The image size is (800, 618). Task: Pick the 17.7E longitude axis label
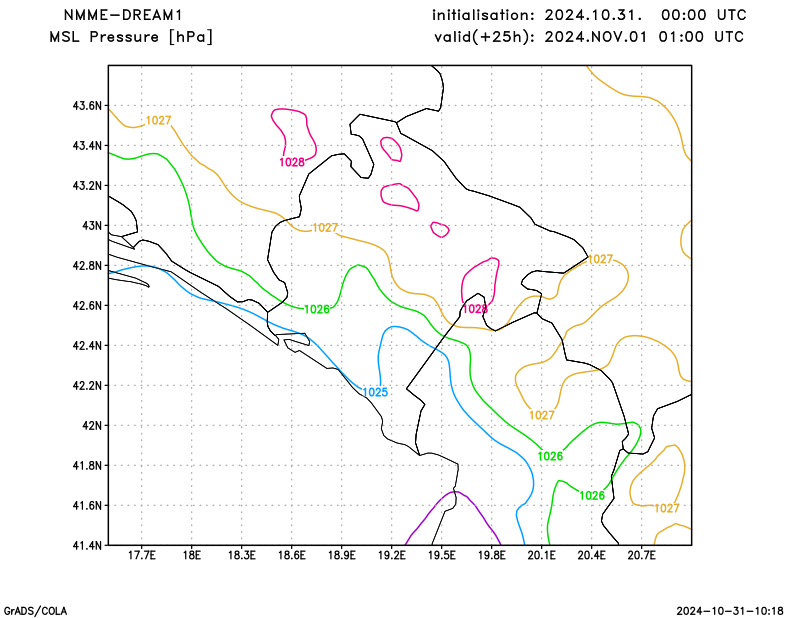tap(141, 555)
